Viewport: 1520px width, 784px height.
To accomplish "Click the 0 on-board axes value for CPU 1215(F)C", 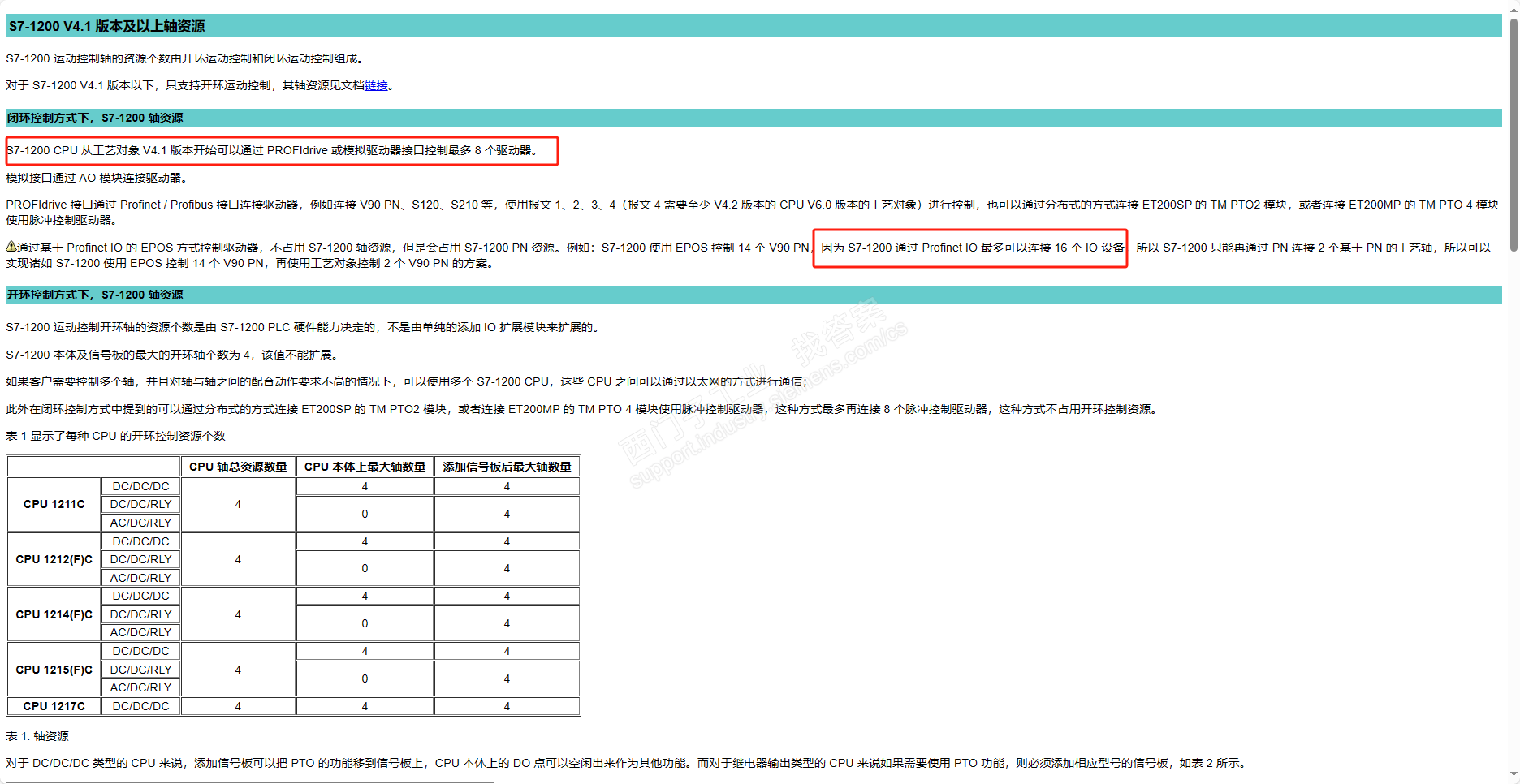I will [365, 678].
